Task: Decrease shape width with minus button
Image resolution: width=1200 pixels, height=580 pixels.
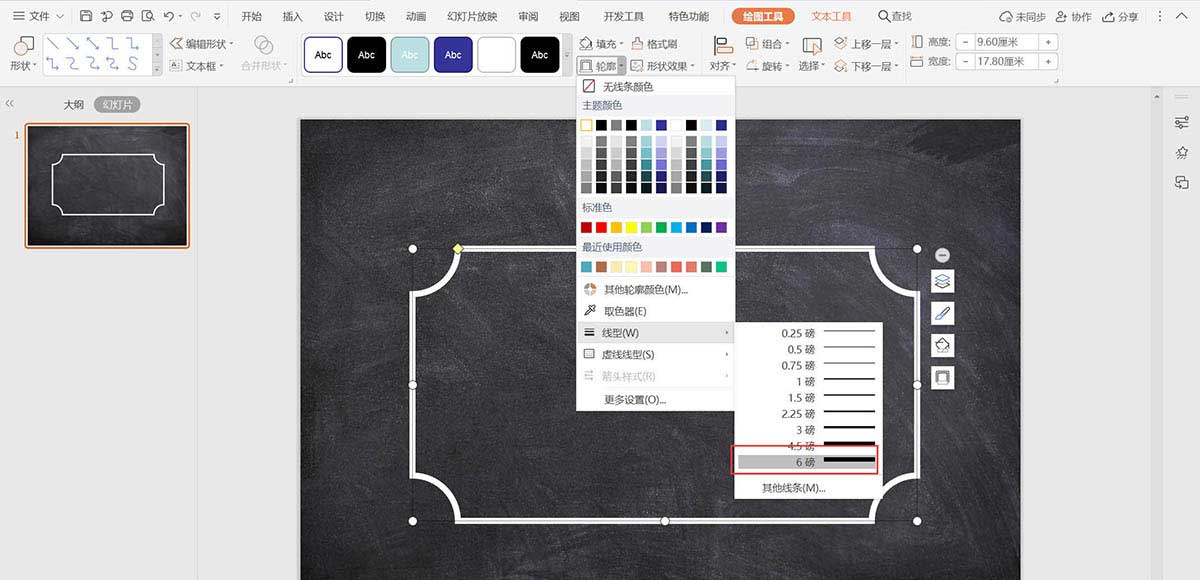Action: (x=963, y=61)
